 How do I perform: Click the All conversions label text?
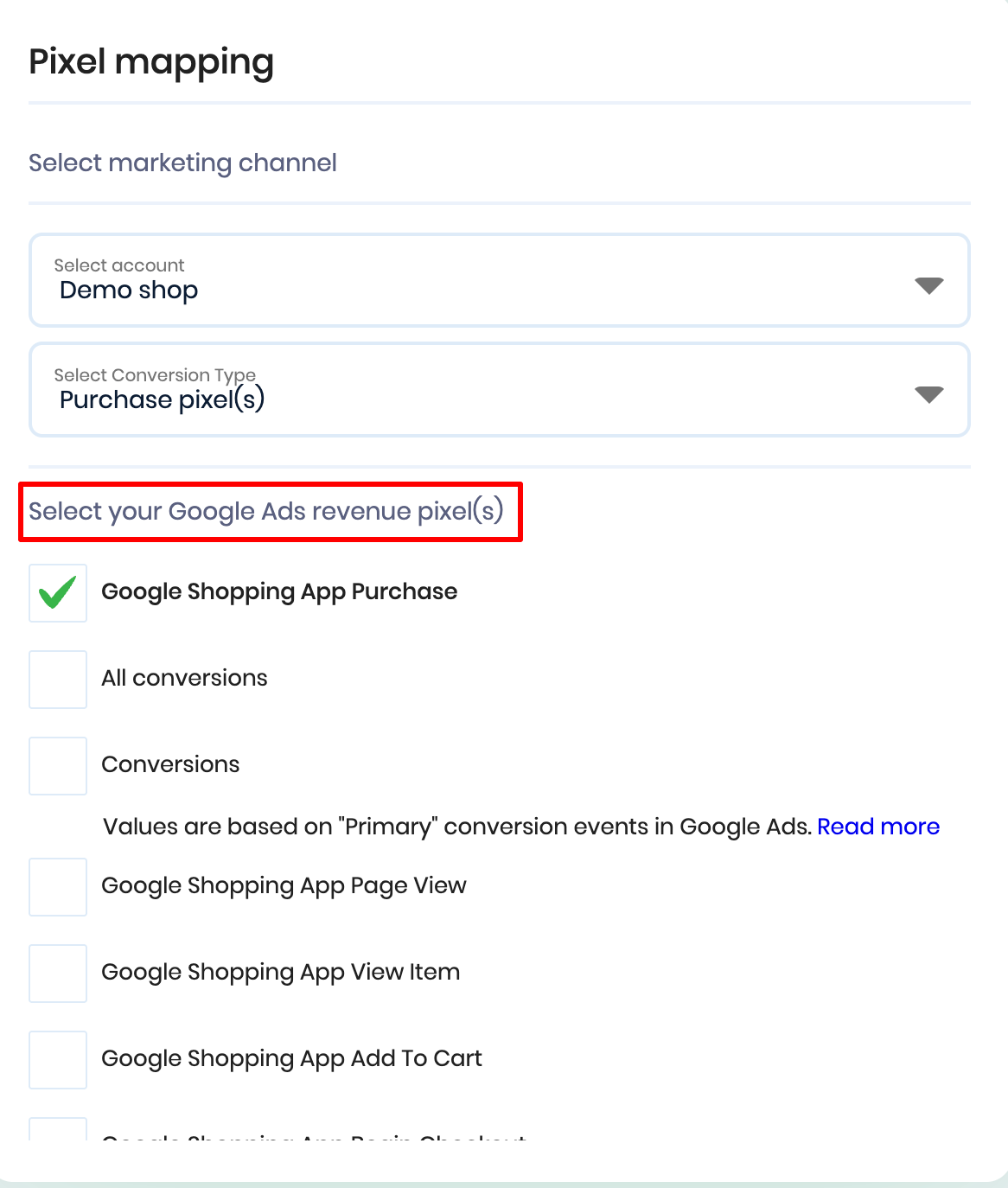point(184,678)
